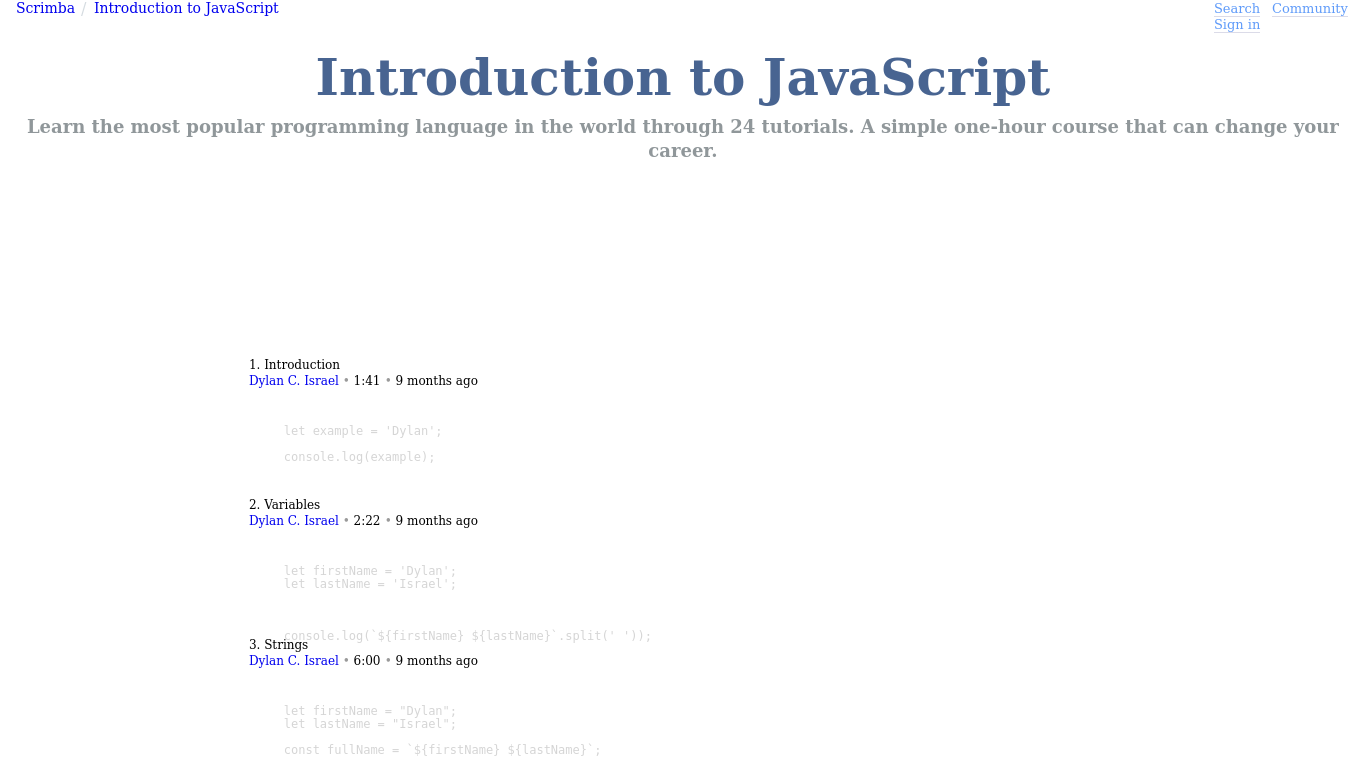The width and height of the screenshot is (1366, 768).
Task: Open Search in the top navigation
Action: click(x=1236, y=9)
